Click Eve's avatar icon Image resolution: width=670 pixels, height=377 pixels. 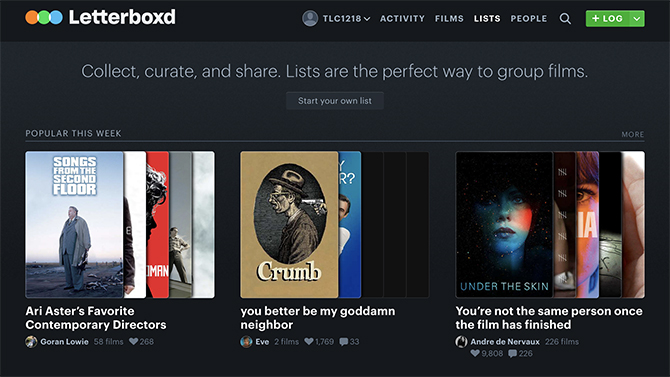(246, 342)
